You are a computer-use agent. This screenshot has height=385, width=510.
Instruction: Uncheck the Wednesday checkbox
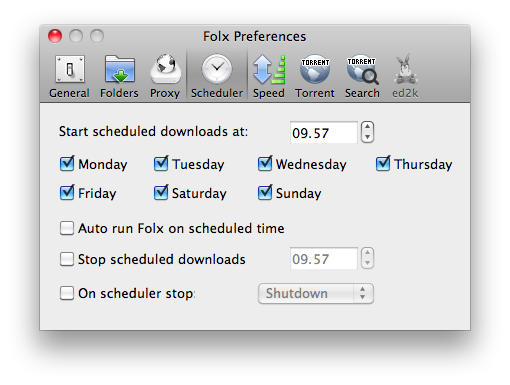265,164
